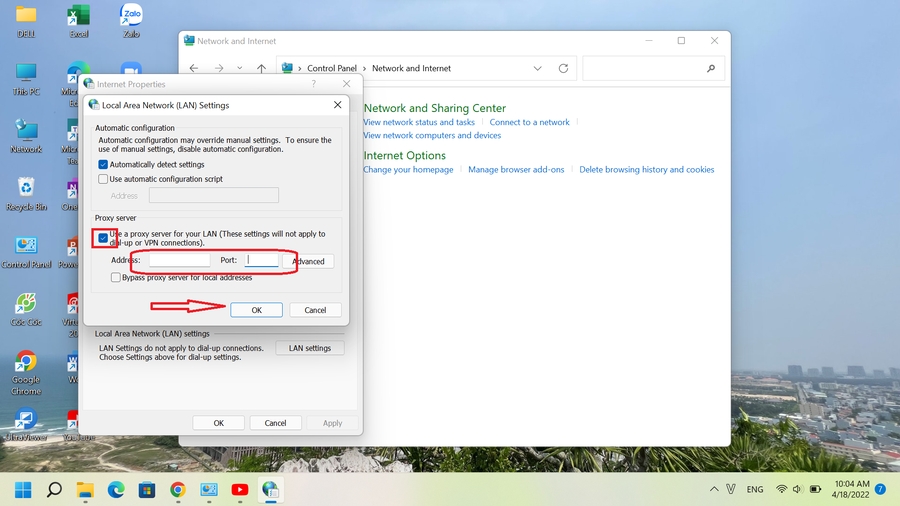Open recent locations dropdown arrow
This screenshot has width=900, height=506.
240,68
